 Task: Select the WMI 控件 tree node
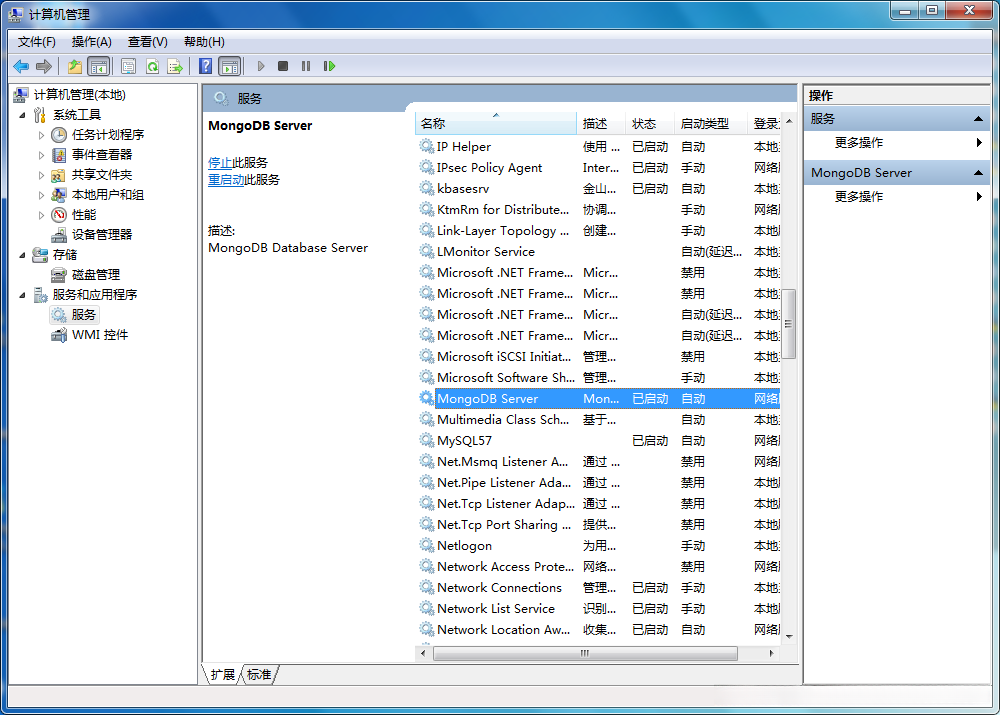(99, 334)
